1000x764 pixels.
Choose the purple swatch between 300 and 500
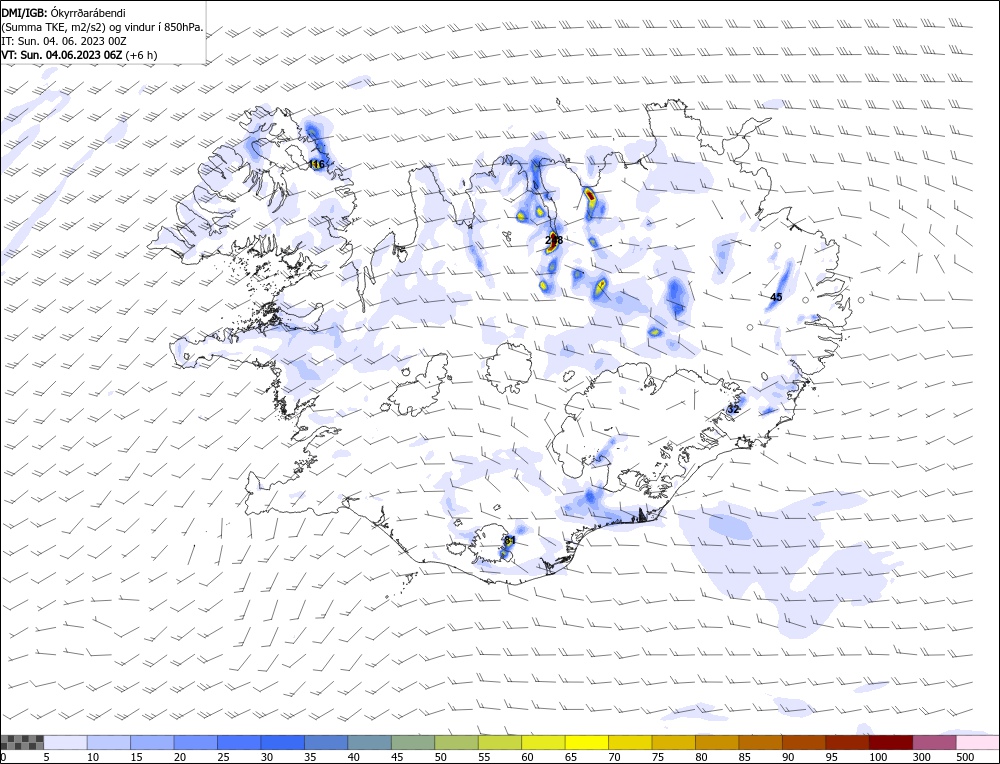pos(934,742)
